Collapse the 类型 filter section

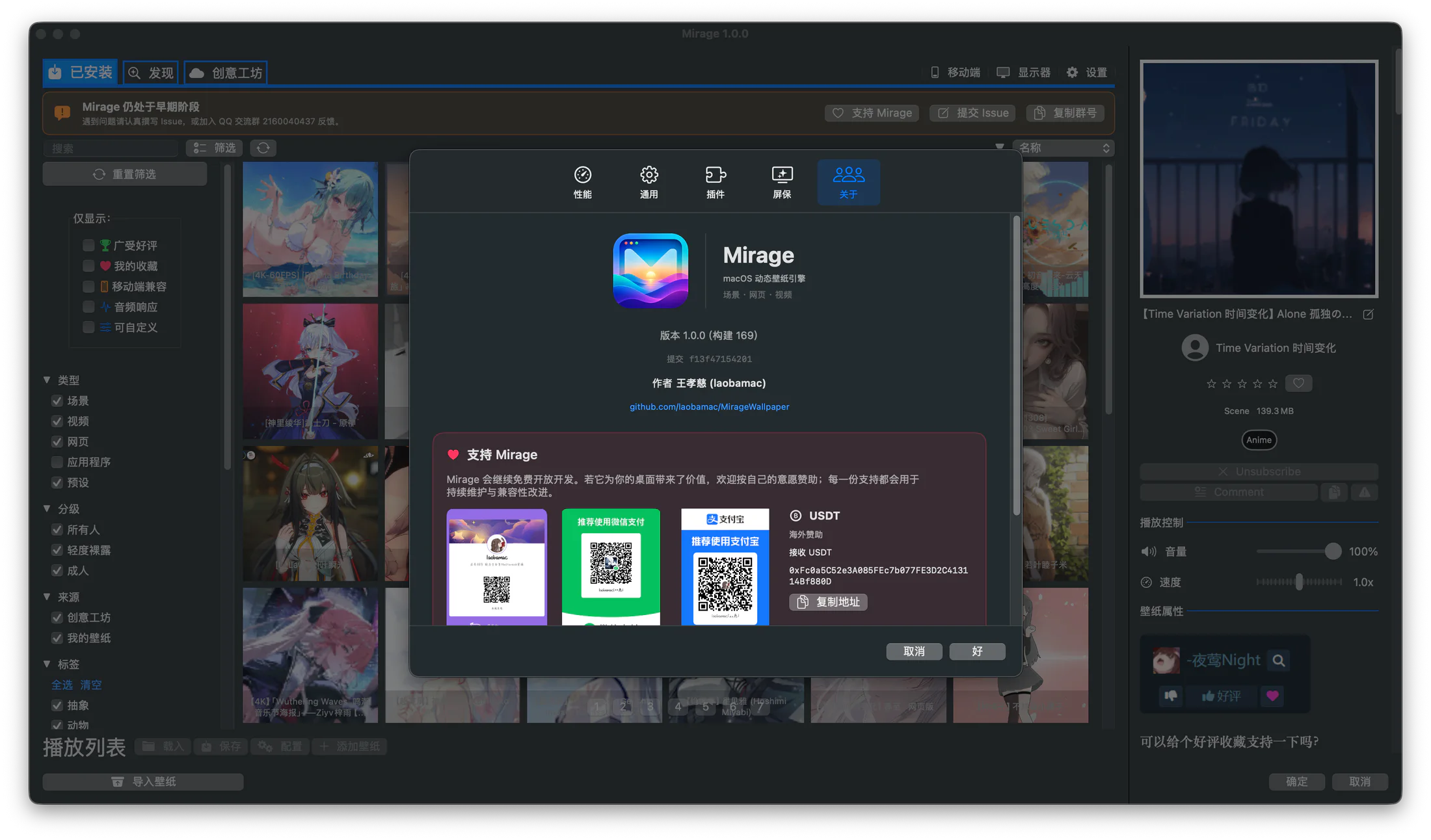(47, 380)
